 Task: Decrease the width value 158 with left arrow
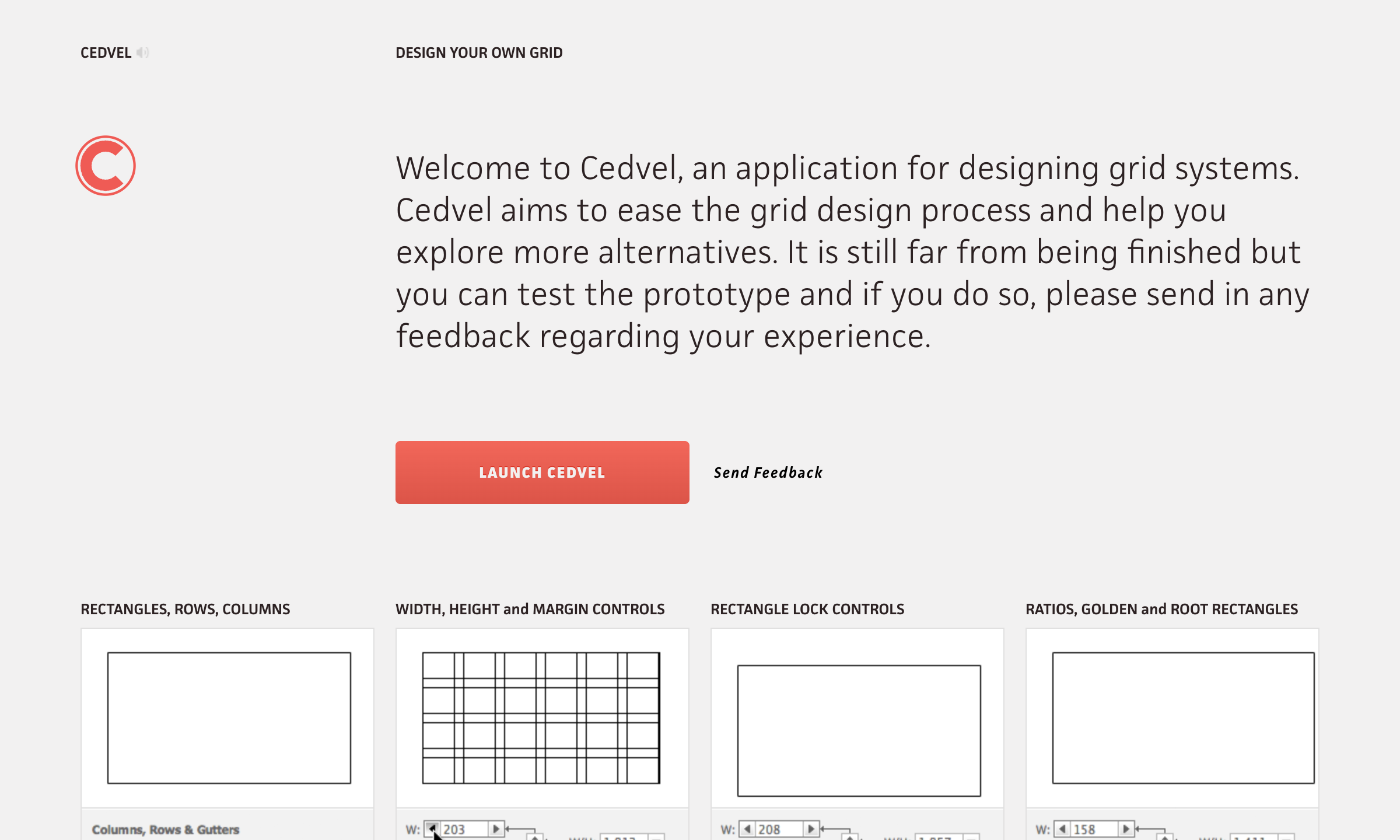point(1062,829)
